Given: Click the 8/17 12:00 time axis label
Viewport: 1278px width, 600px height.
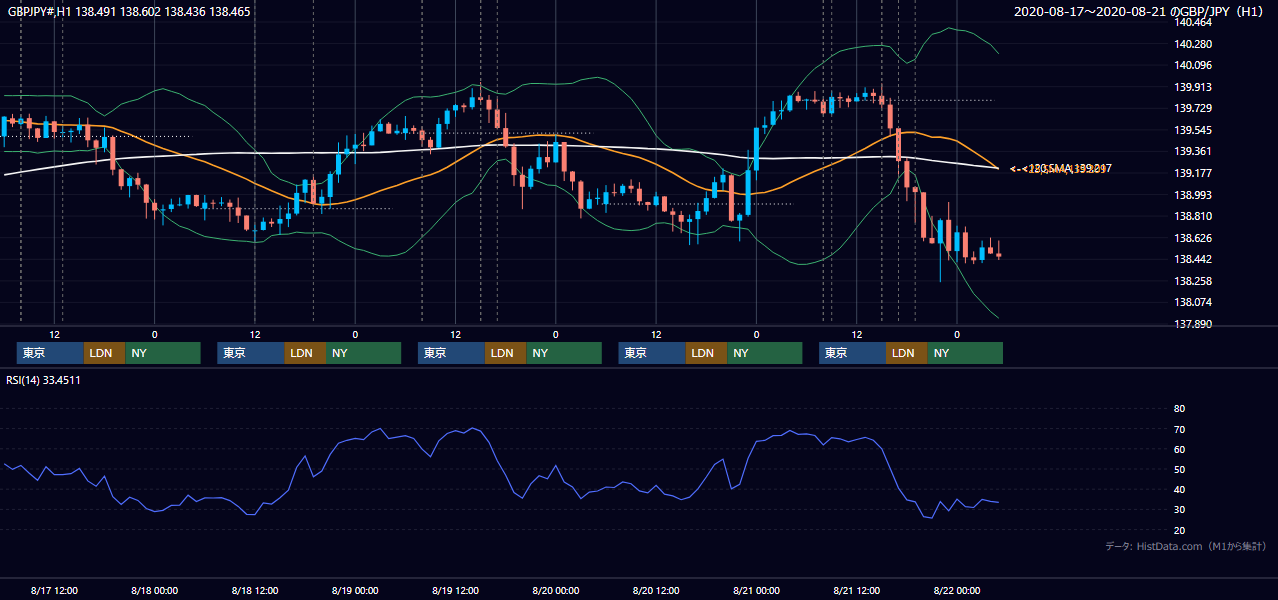Looking at the screenshot, I should (55, 590).
